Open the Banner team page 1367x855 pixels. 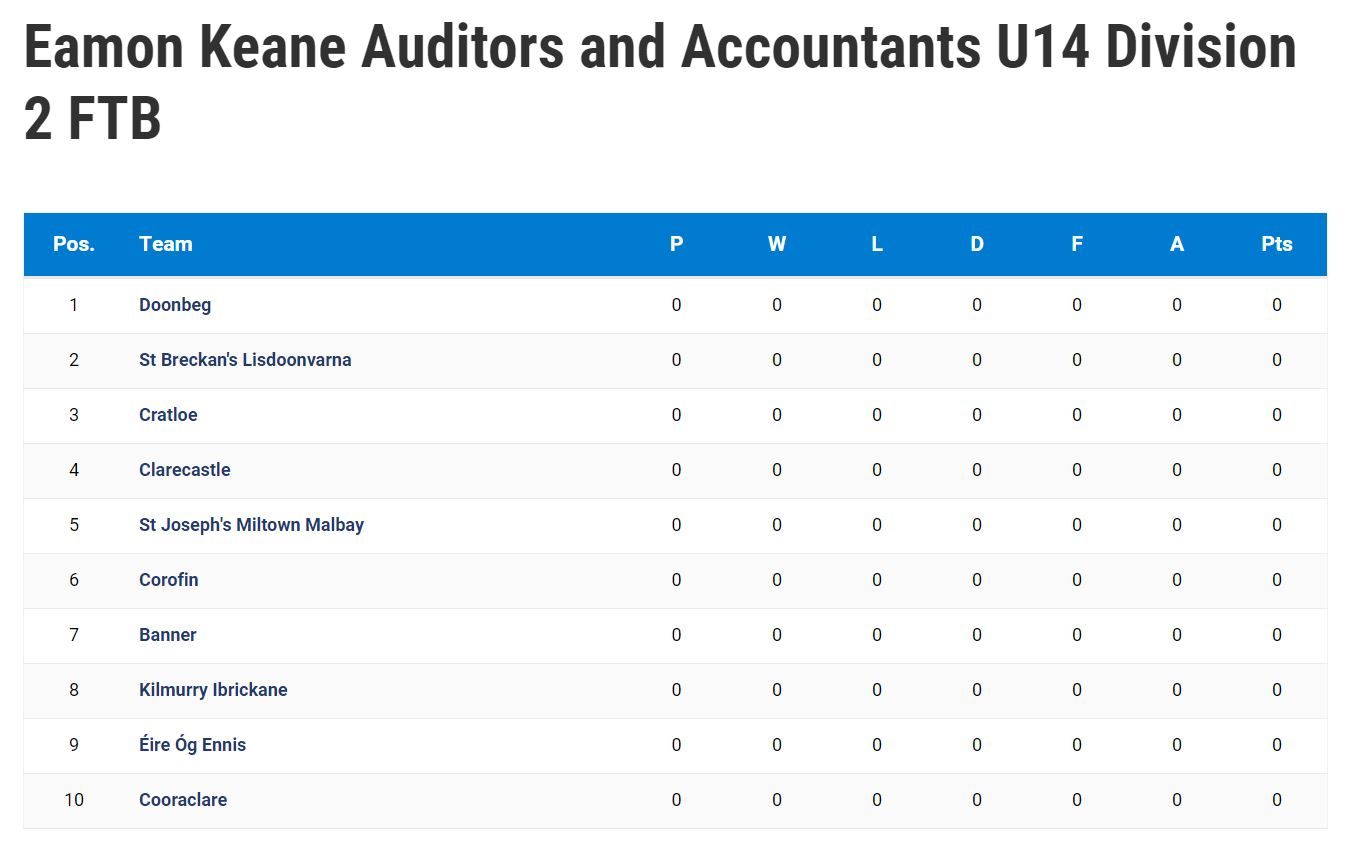click(x=167, y=635)
